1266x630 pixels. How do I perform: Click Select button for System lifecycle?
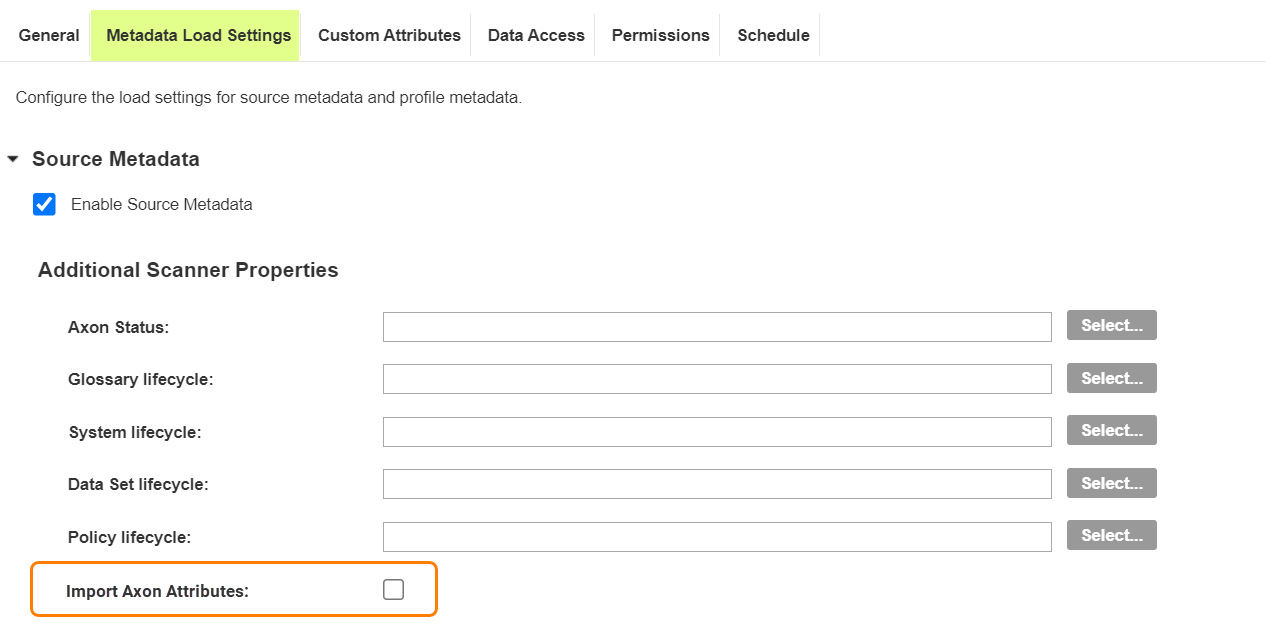[x=1112, y=430]
